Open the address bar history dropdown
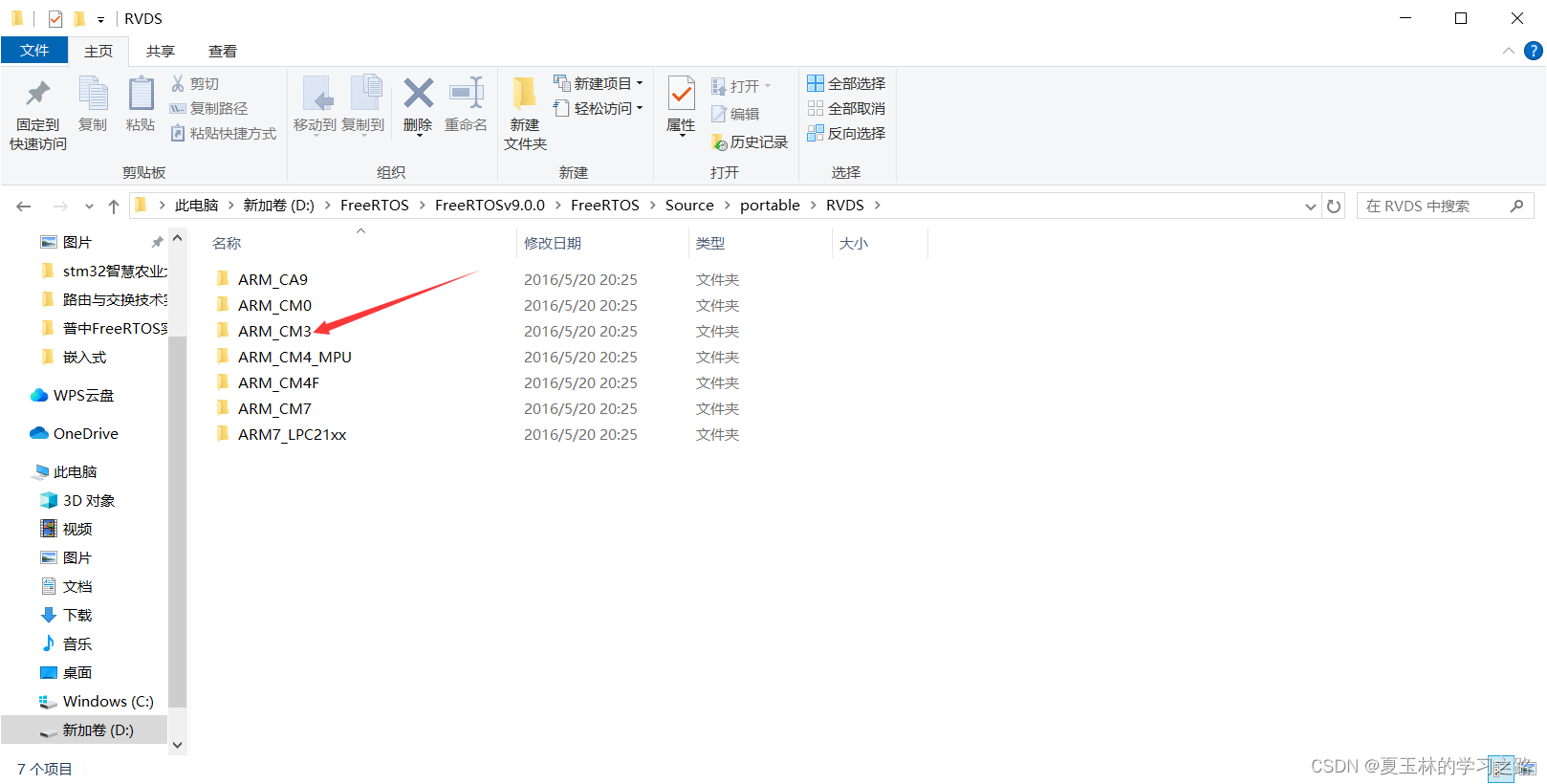The image size is (1547, 784). pos(1311,206)
